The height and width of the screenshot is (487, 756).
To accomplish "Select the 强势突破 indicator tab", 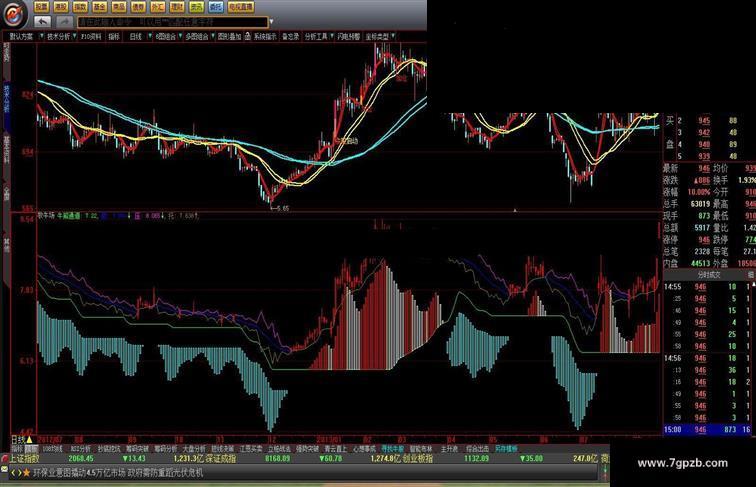I will pyautogui.click(x=308, y=449).
